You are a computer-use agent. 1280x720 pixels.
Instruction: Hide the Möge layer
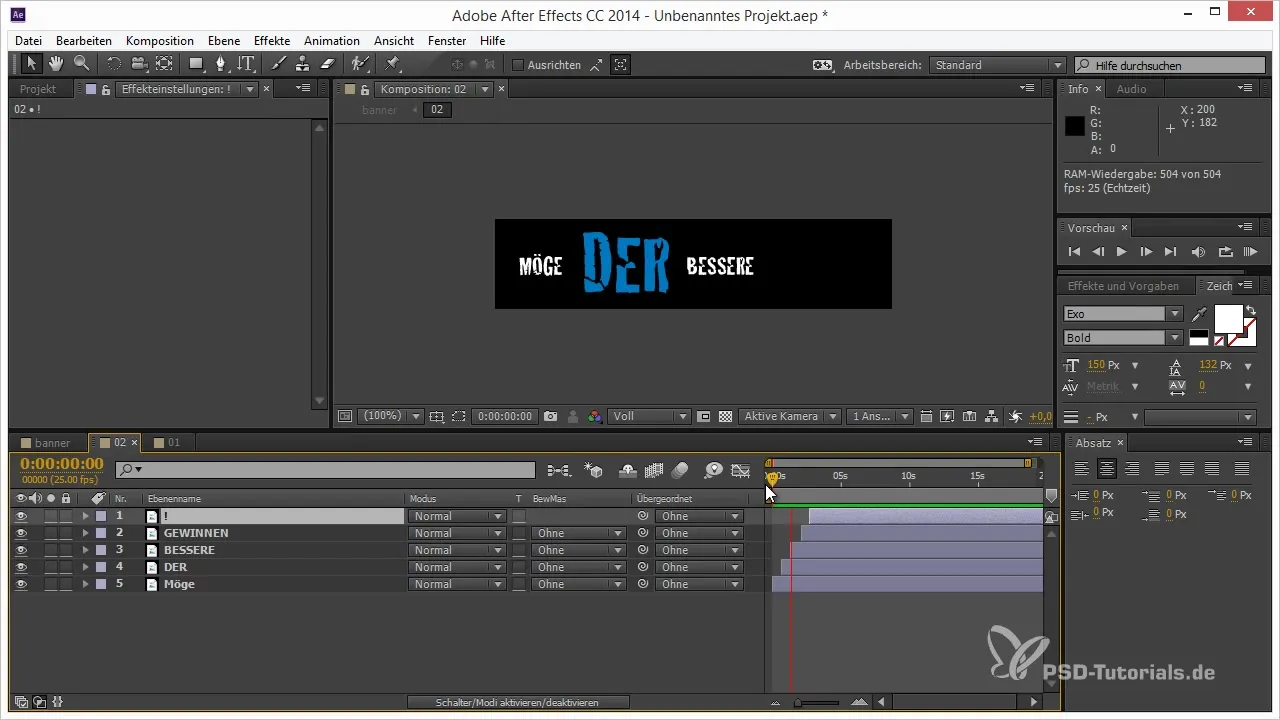pyautogui.click(x=21, y=584)
